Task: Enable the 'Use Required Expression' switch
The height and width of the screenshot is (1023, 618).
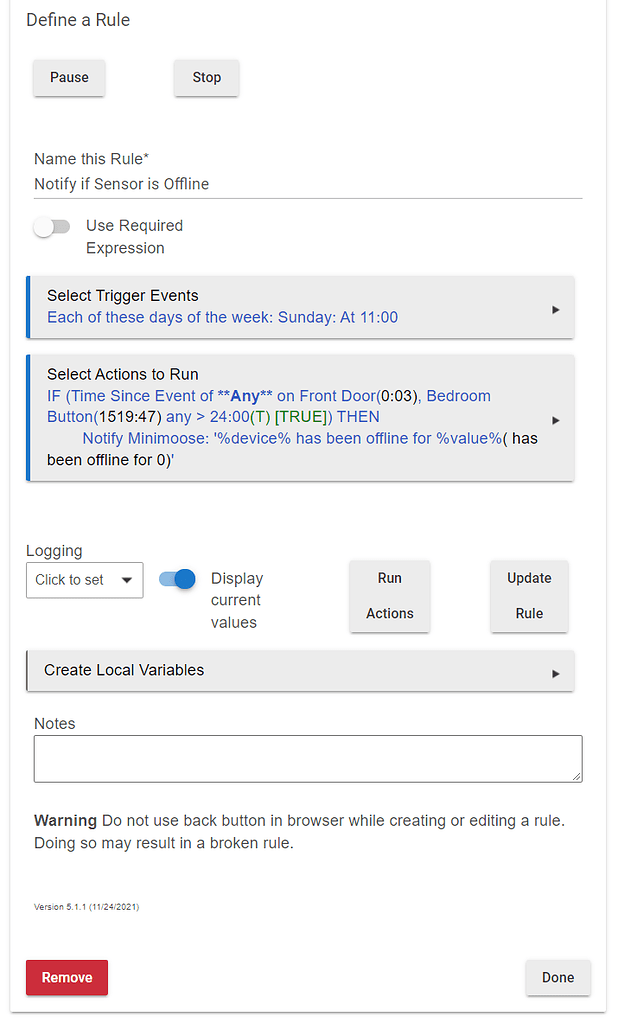Action: point(52,226)
